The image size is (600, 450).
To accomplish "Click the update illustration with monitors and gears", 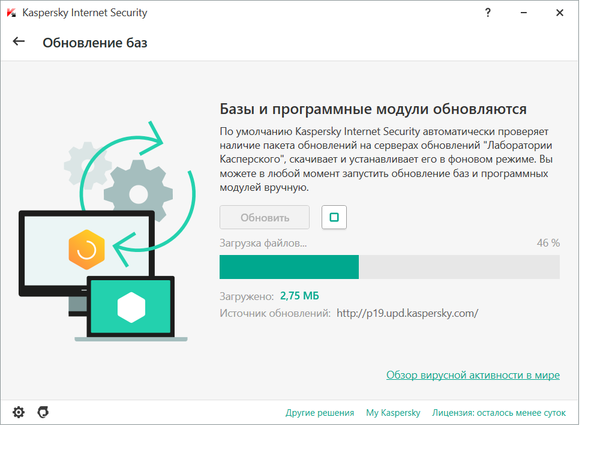I will tap(107, 232).
